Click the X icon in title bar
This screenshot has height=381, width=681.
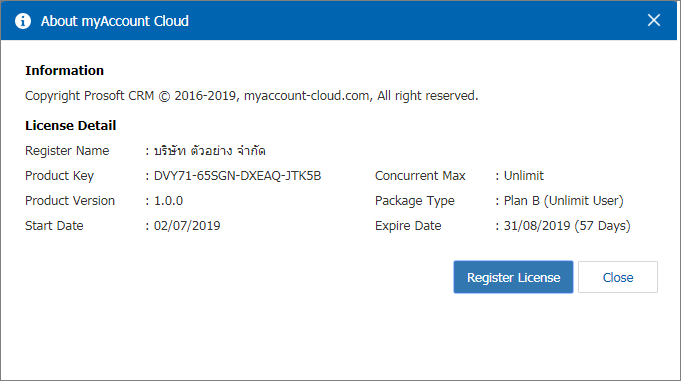pyautogui.click(x=654, y=20)
